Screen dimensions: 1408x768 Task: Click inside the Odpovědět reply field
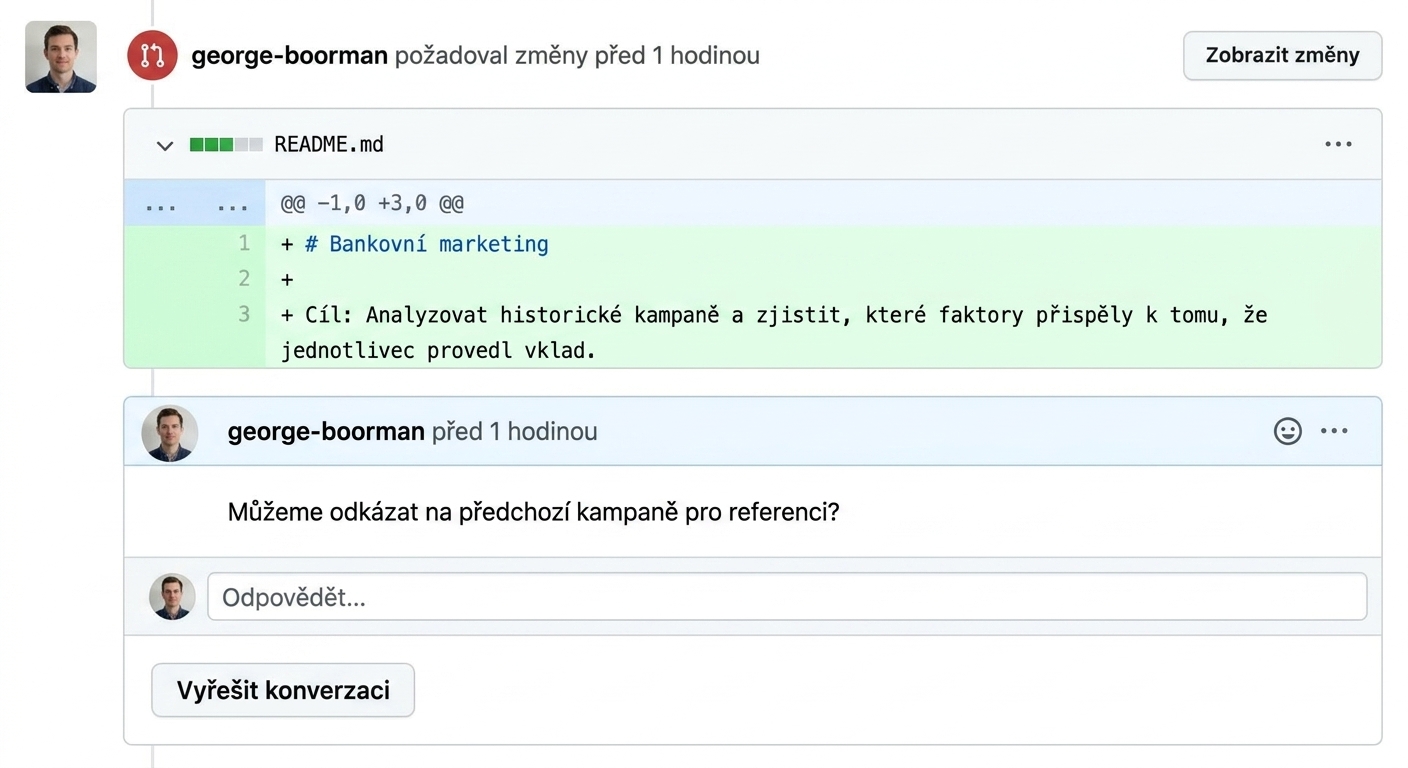tap(787, 597)
